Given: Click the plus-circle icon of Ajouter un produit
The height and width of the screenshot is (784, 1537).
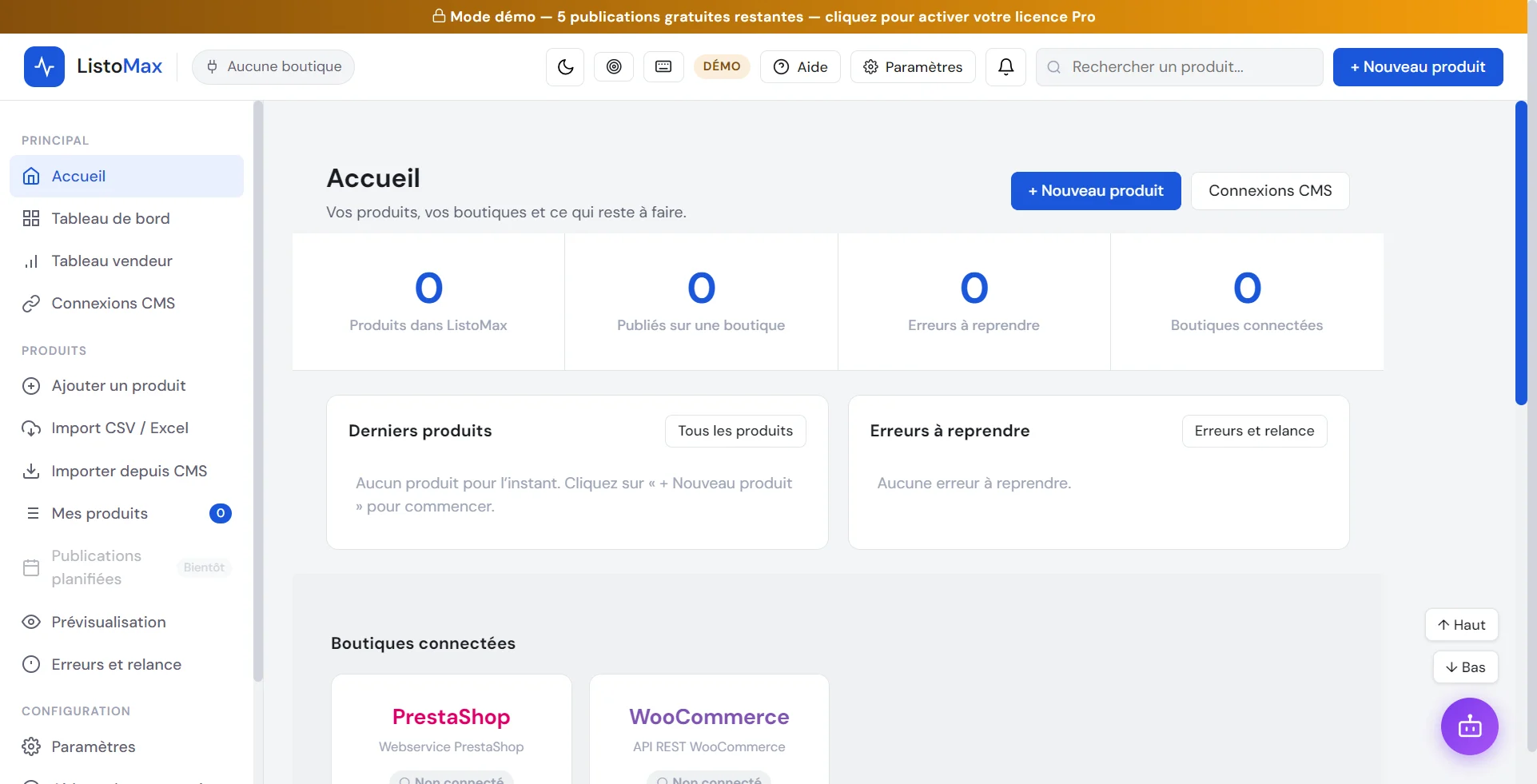Looking at the screenshot, I should pyautogui.click(x=31, y=386).
